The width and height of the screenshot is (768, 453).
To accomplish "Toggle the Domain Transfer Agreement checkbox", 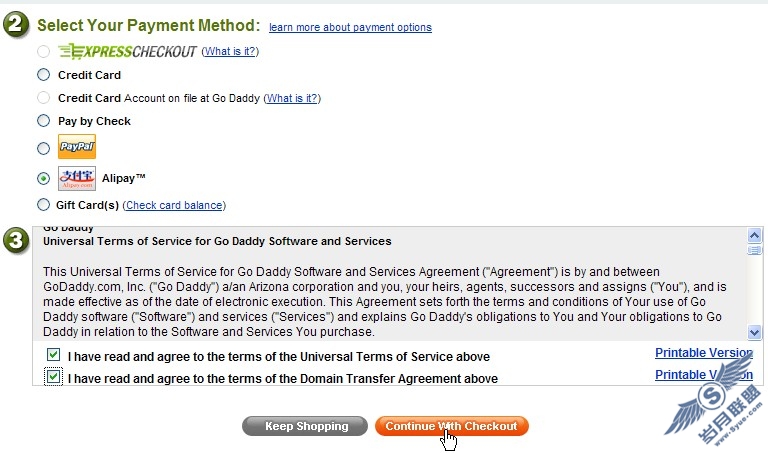I will (53, 377).
